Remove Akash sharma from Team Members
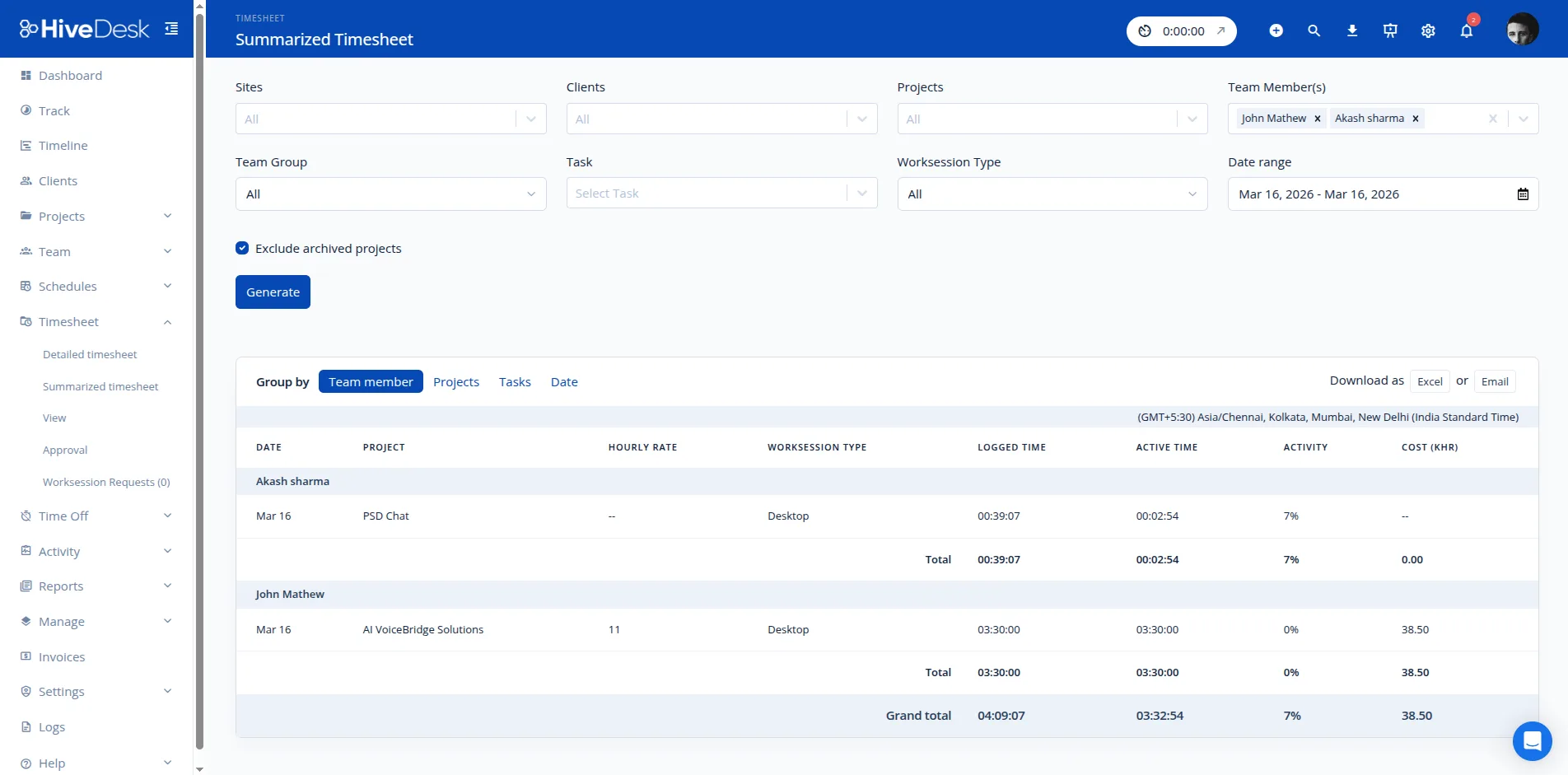 pos(1415,118)
